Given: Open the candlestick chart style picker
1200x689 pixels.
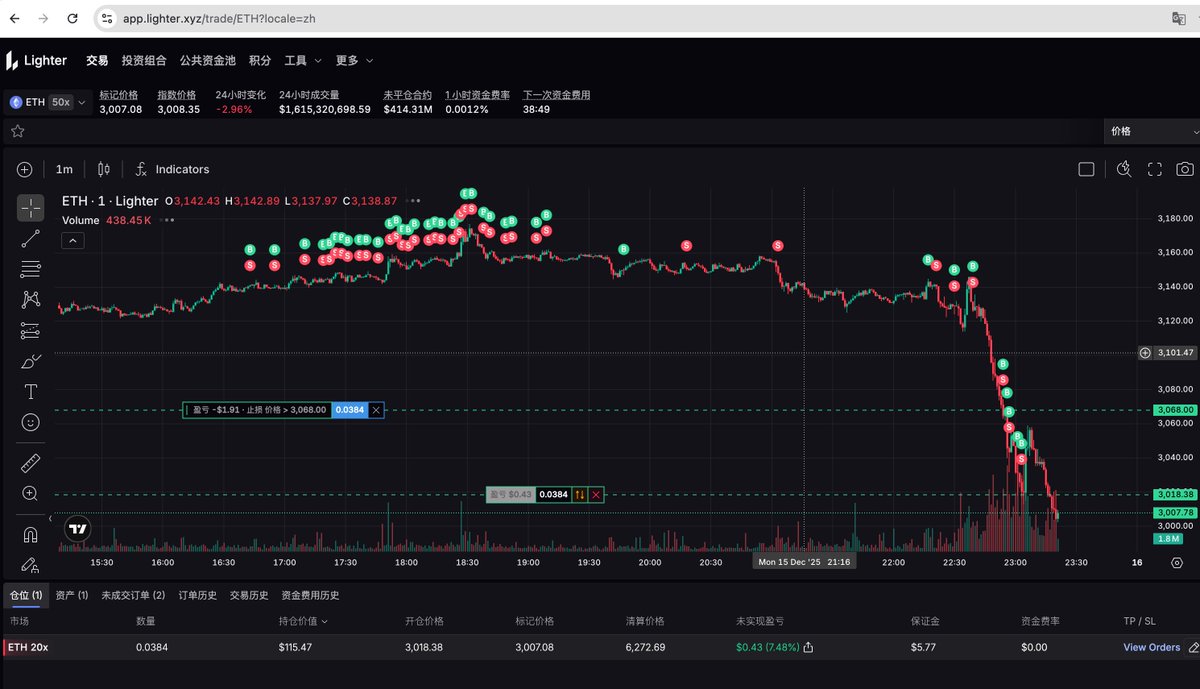Looking at the screenshot, I should coord(104,169).
